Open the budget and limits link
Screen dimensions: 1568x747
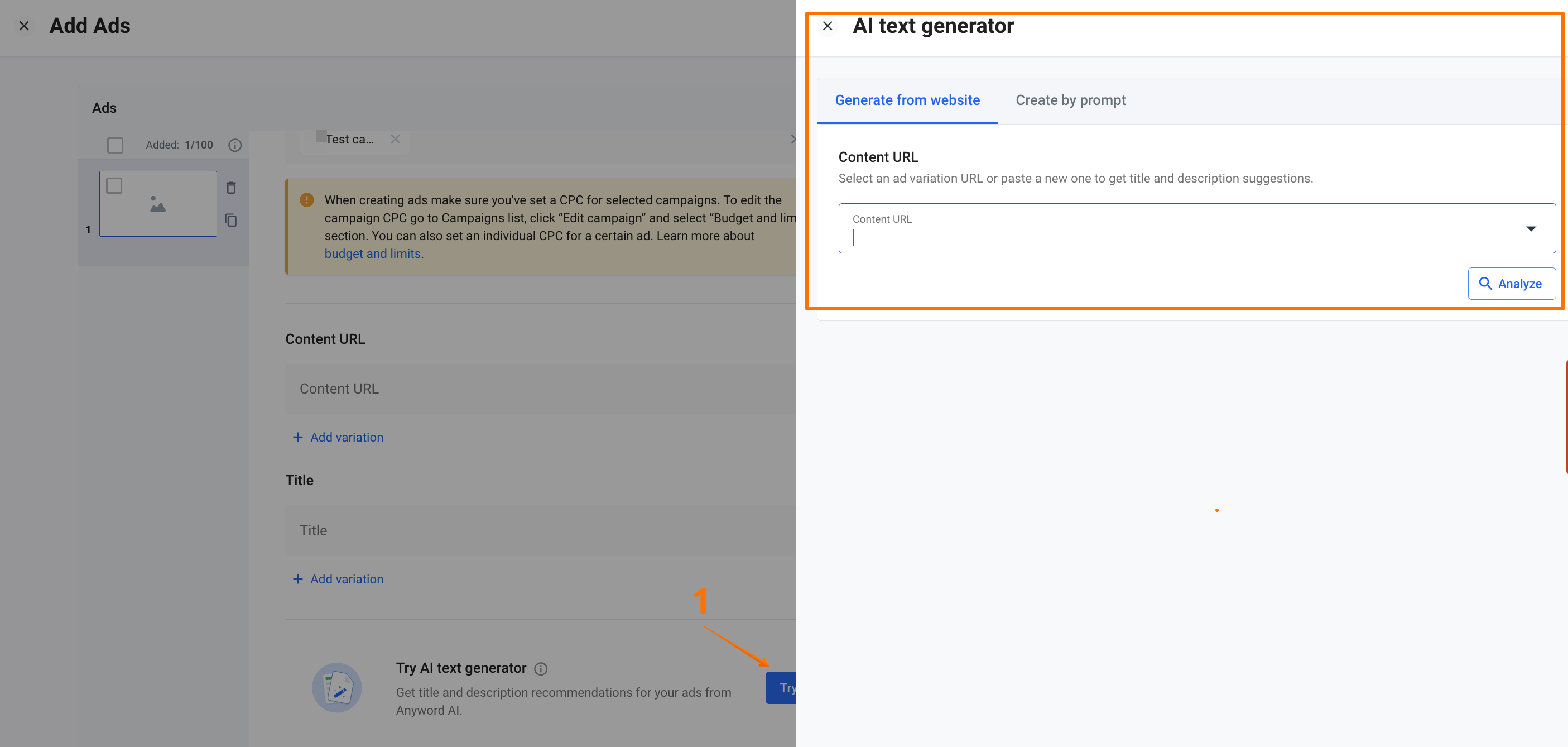point(373,254)
